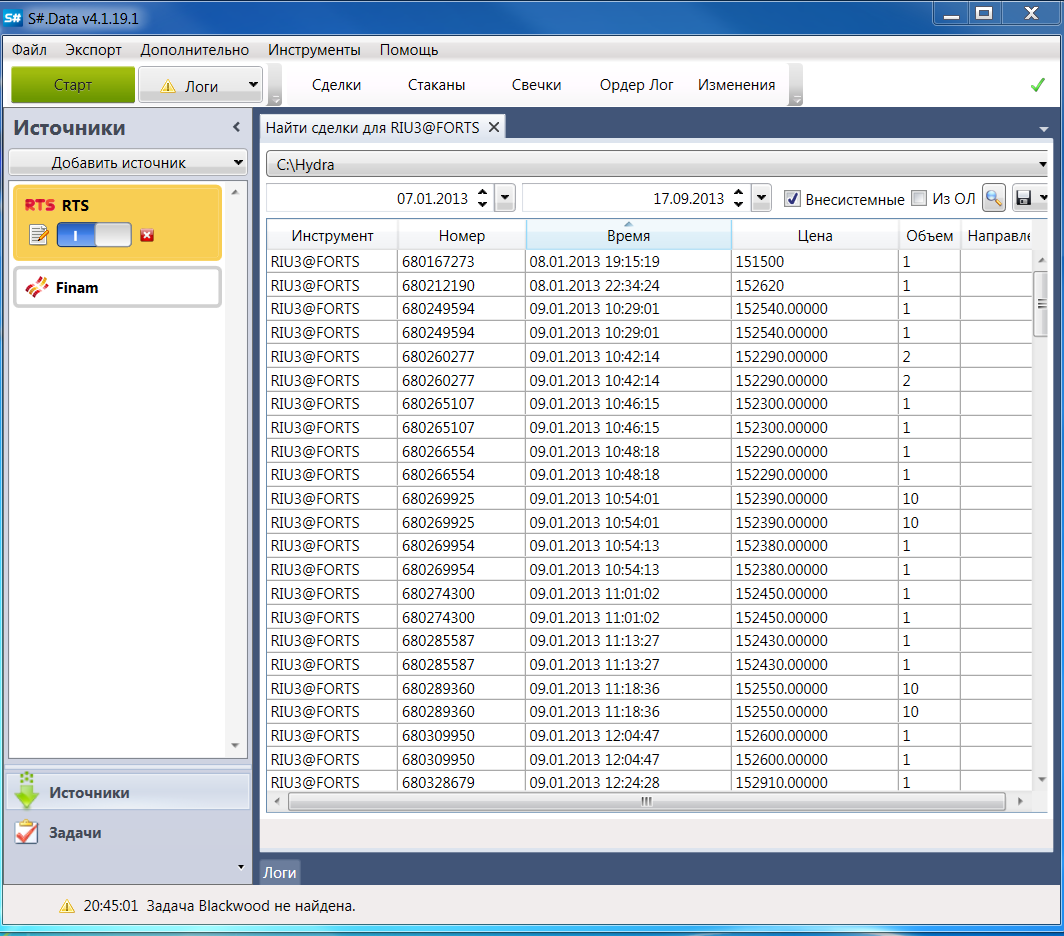Image resolution: width=1064 pixels, height=936 pixels.
Task: Select the Finam source icon
Action: tap(36, 288)
